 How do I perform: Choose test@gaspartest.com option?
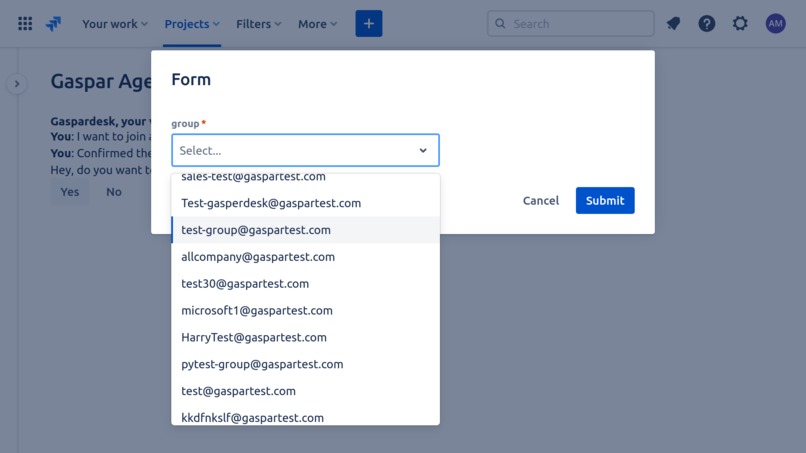coord(305,391)
